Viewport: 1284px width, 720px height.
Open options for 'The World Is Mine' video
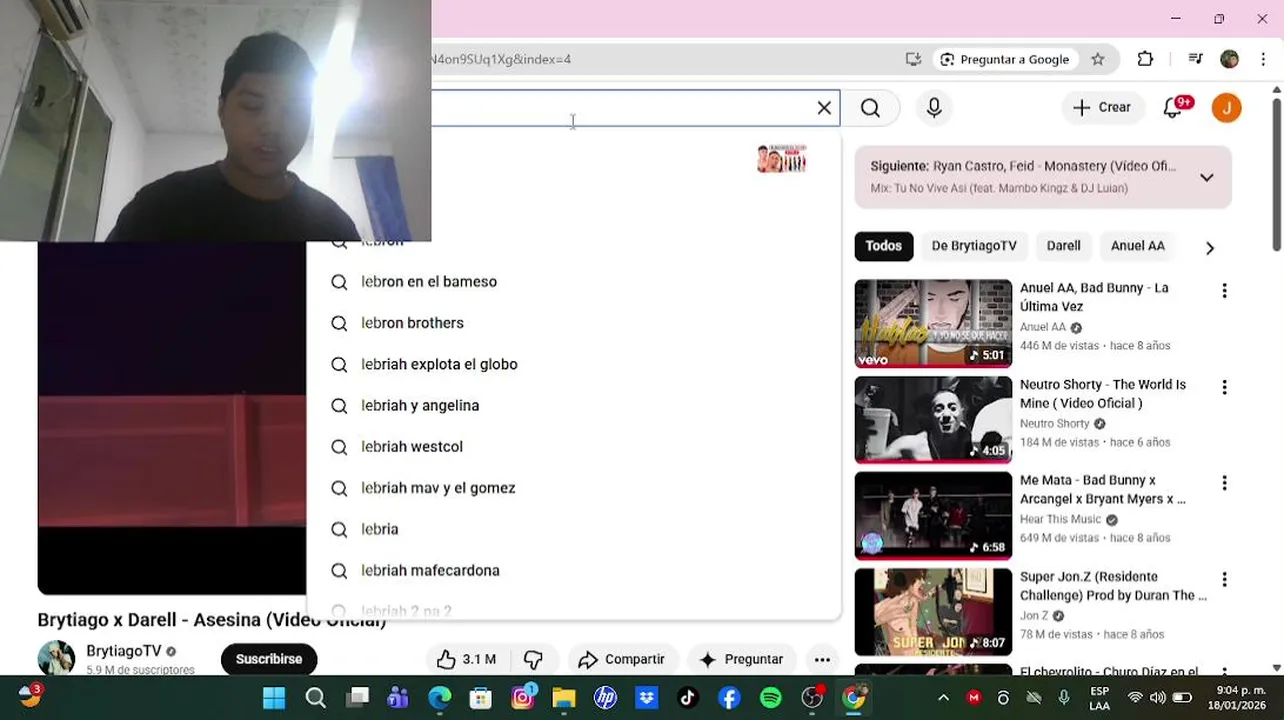(x=1224, y=387)
